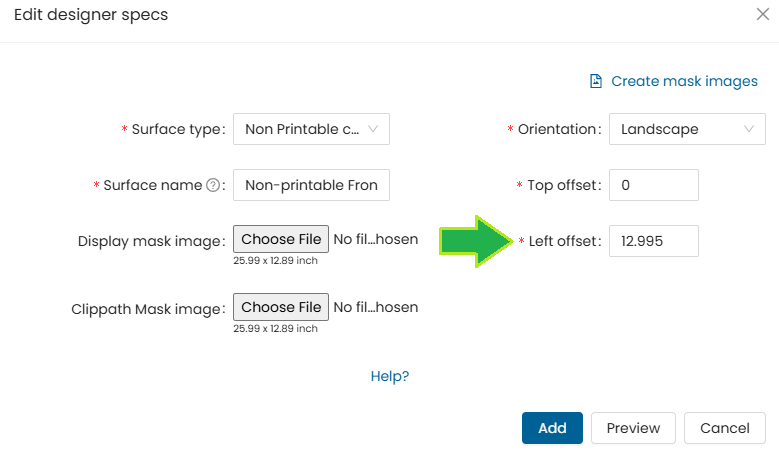Click the Surface type dropdown chevron arrow
This screenshot has width=779, height=457.
coord(373,129)
